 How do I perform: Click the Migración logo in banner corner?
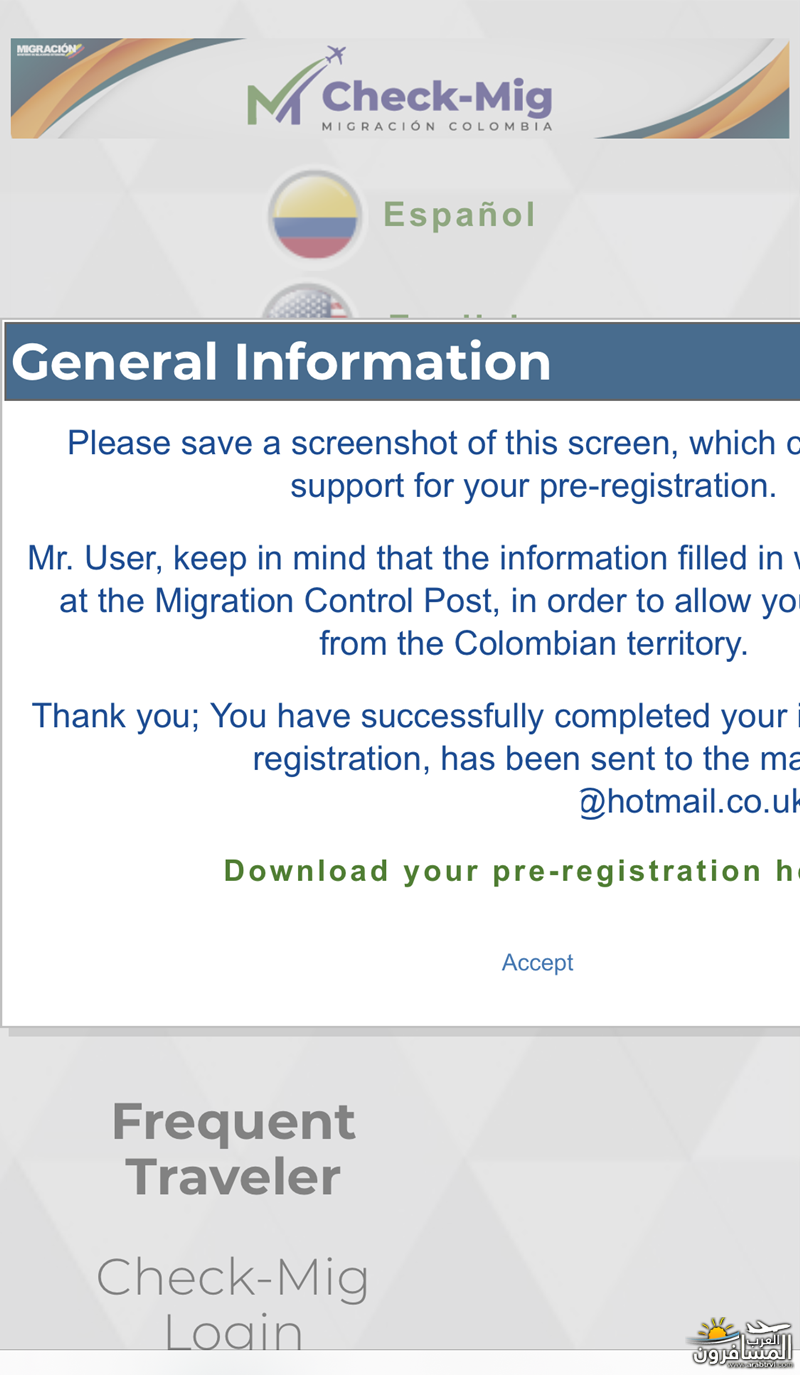[x=49, y=50]
